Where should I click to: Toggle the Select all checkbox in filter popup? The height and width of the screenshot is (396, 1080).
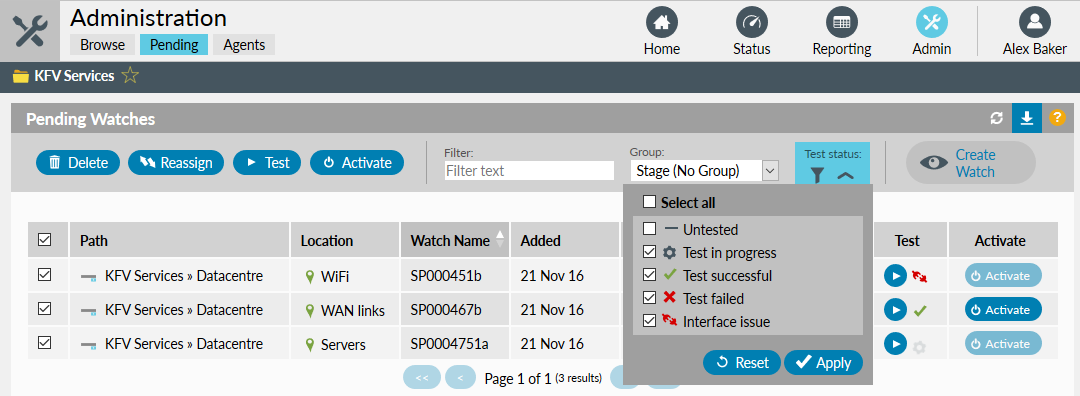[x=650, y=202]
